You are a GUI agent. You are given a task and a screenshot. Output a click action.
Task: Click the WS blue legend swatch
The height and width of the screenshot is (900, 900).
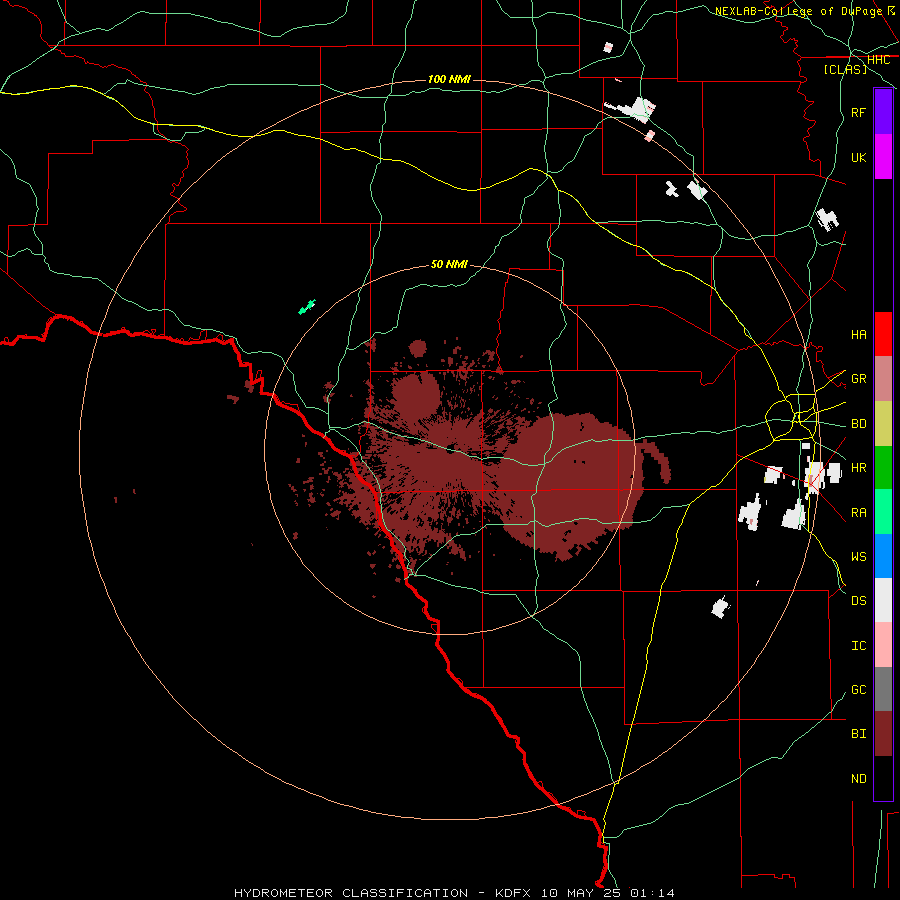(883, 556)
